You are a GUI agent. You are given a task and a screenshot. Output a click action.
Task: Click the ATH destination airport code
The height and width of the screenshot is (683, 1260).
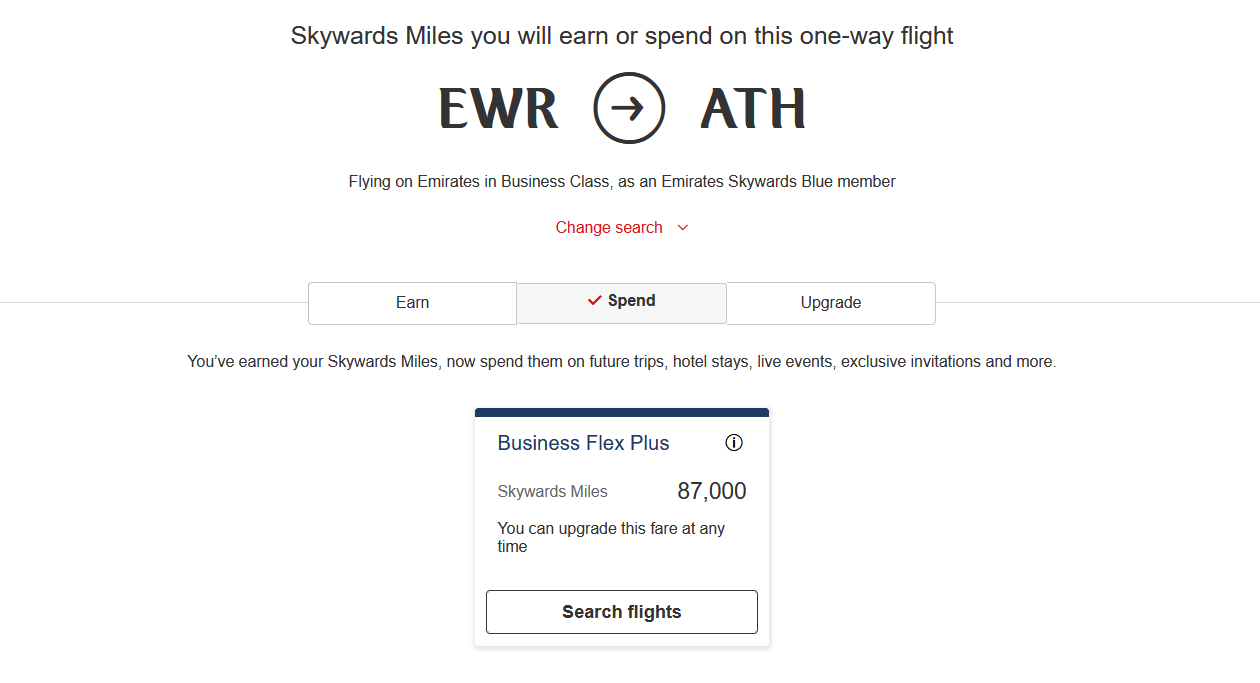[753, 109]
